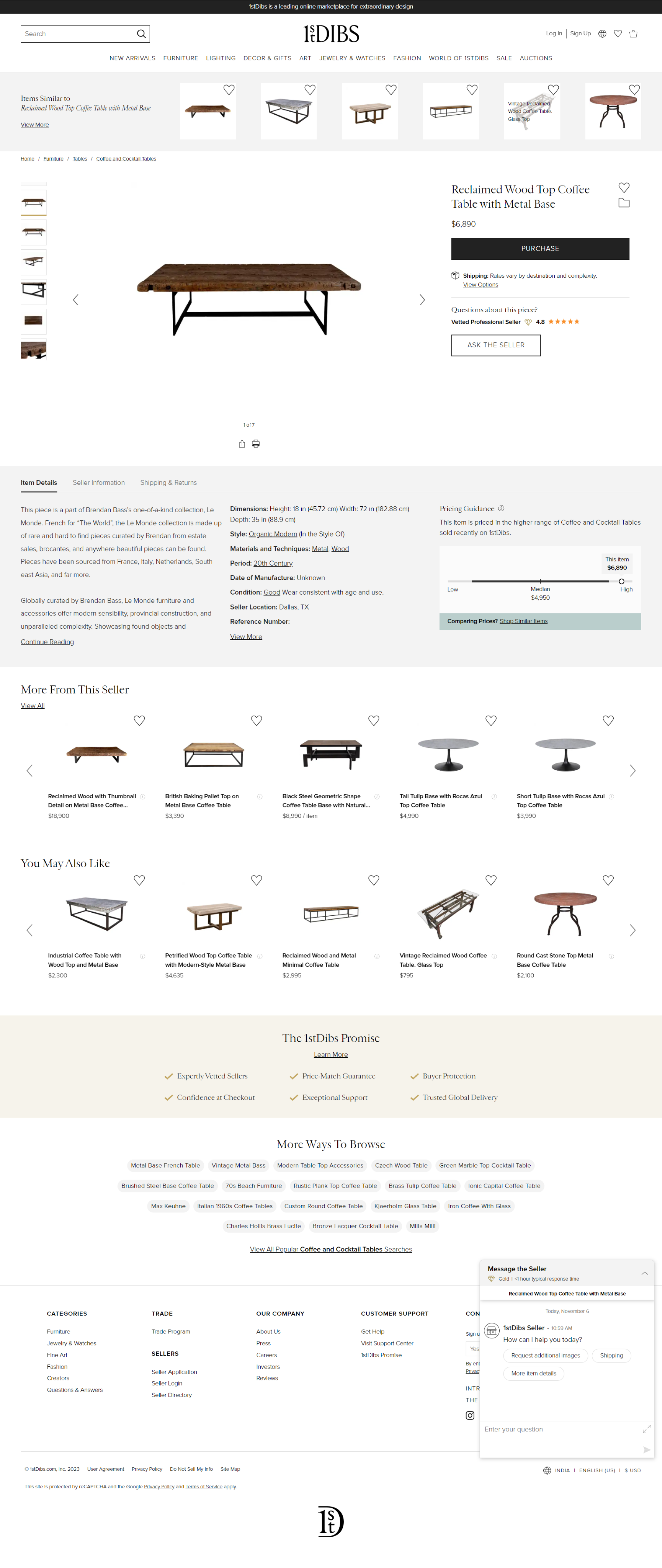This screenshot has width=662, height=1568.
Task: Favorite British Baking Pallet Top table
Action: tap(256, 721)
